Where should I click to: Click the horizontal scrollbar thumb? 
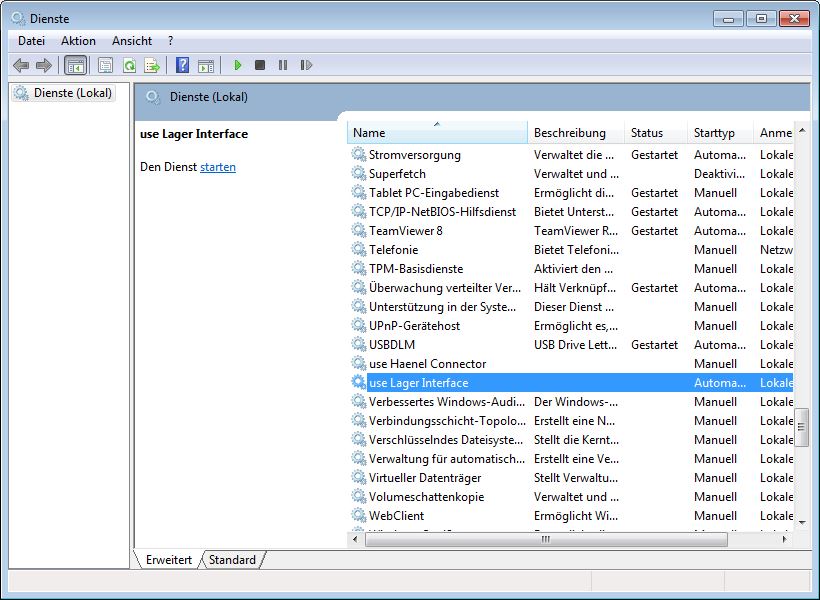[x=546, y=539]
